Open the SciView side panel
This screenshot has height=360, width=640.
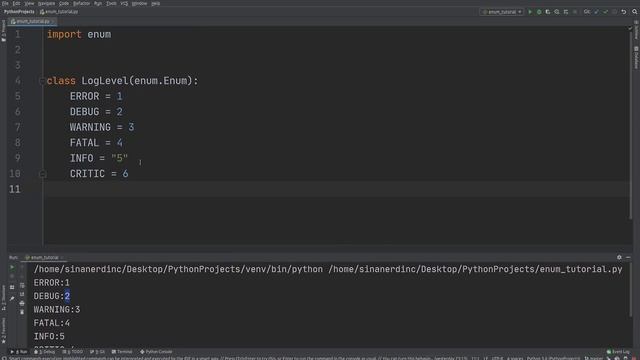[x=636, y=30]
